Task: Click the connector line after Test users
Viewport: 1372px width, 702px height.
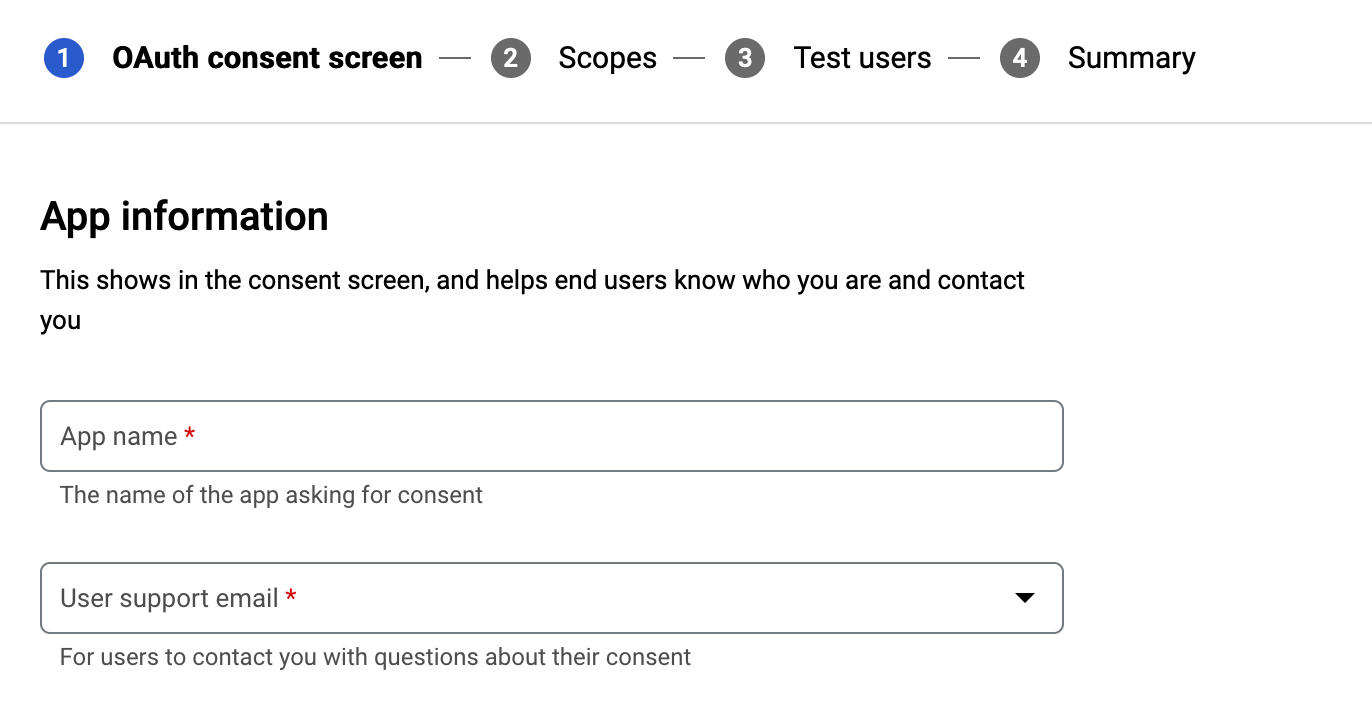Action: pyautogui.click(x=964, y=58)
